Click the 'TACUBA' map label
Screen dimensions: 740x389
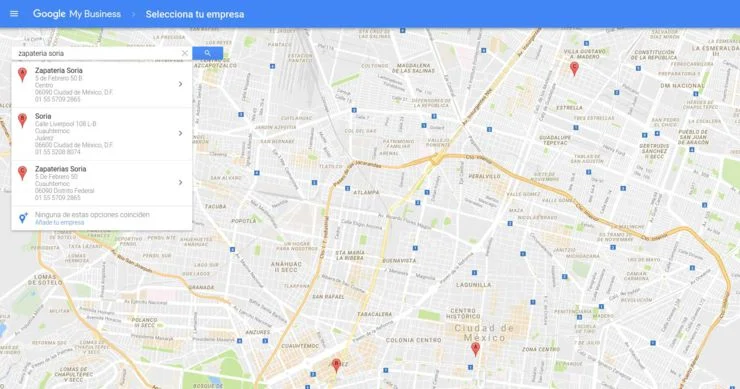coord(215,206)
